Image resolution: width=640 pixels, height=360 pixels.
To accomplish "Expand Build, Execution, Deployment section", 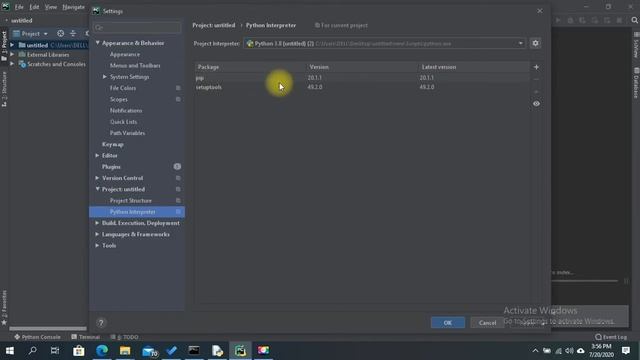I will coord(98,223).
